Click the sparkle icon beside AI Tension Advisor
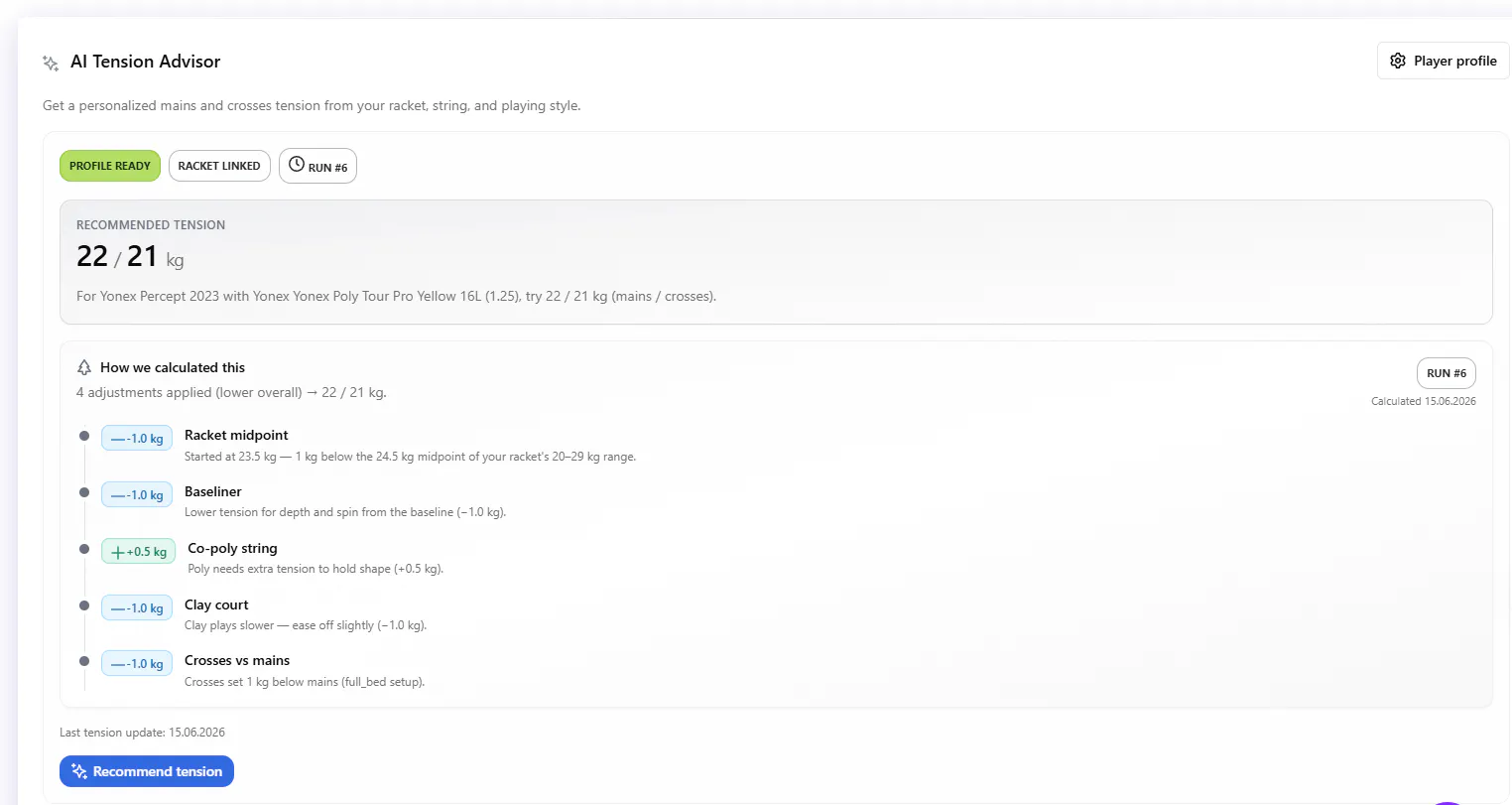This screenshot has height=805, width=1512. 51,63
